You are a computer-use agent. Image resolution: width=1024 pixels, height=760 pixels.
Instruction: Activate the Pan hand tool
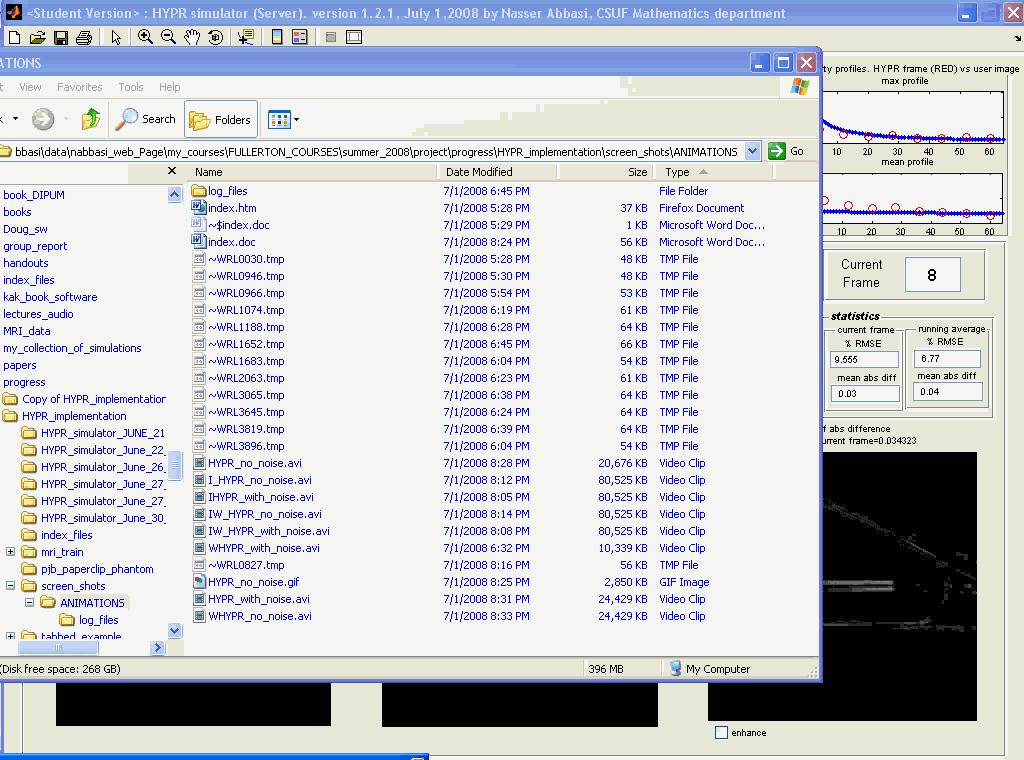(192, 37)
